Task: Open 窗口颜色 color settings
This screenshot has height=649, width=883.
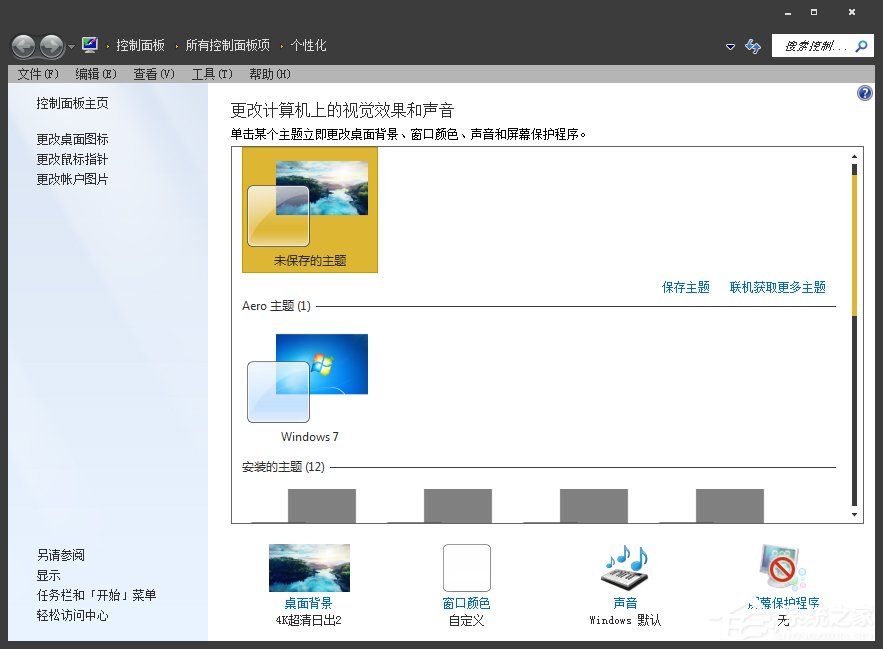Action: pyautogui.click(x=465, y=566)
